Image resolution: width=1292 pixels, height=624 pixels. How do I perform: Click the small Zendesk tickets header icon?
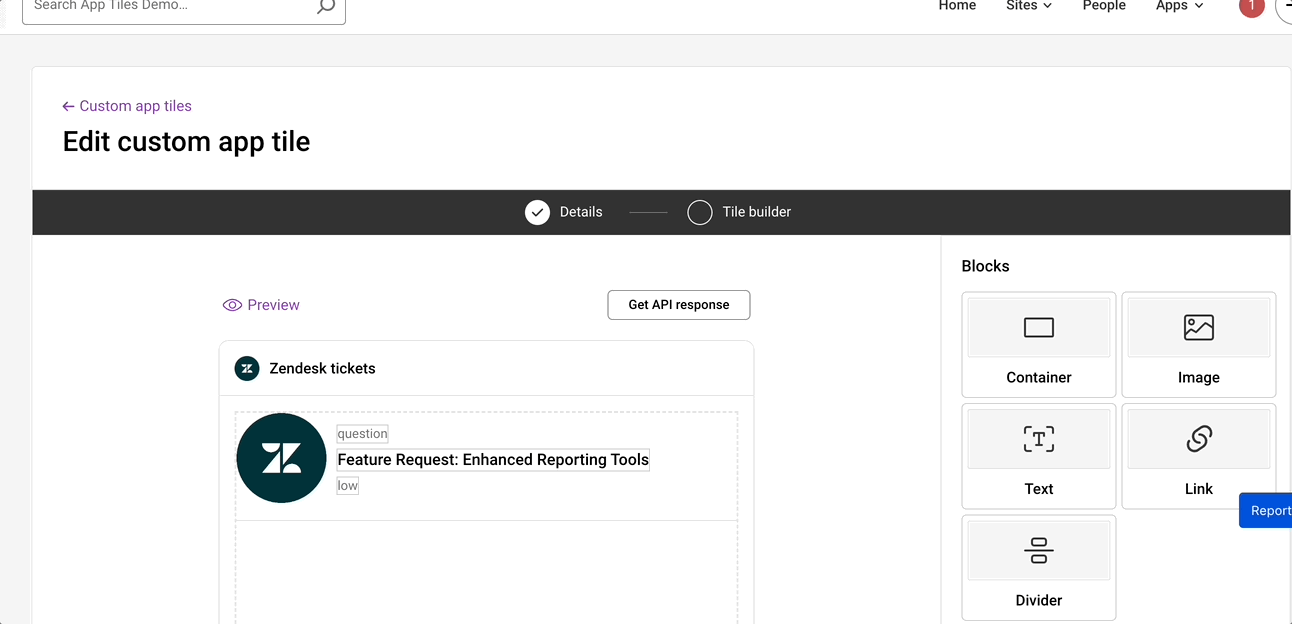pos(247,368)
